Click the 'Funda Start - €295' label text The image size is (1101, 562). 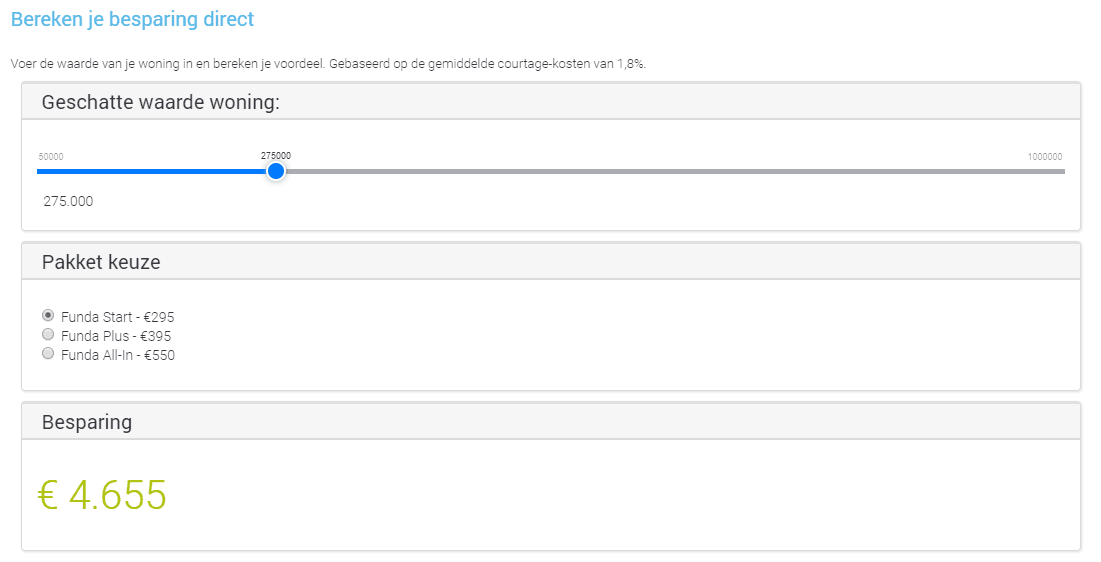coord(117,317)
